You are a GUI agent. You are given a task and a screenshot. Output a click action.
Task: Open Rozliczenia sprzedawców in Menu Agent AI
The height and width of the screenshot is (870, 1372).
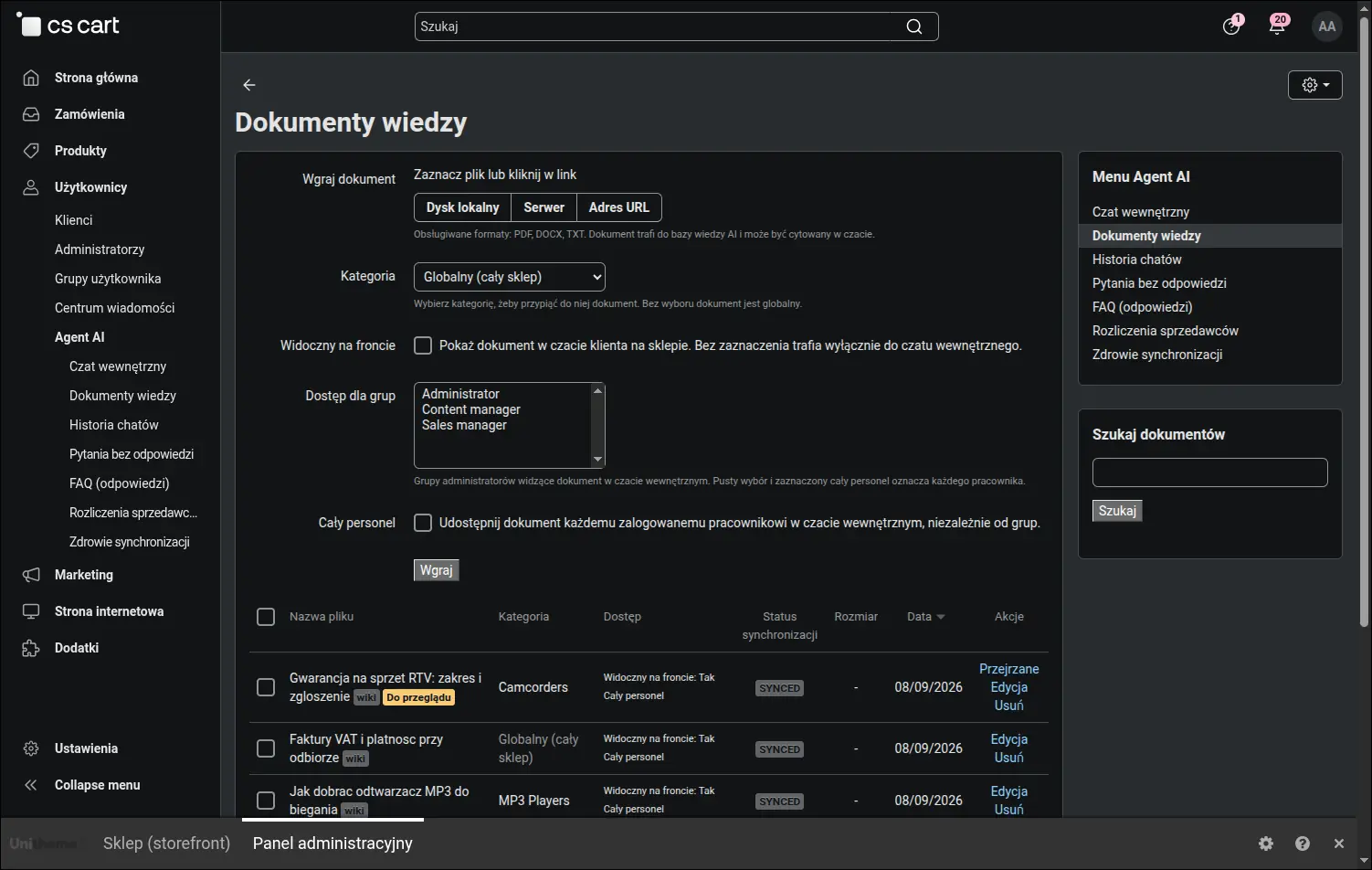tap(1166, 331)
